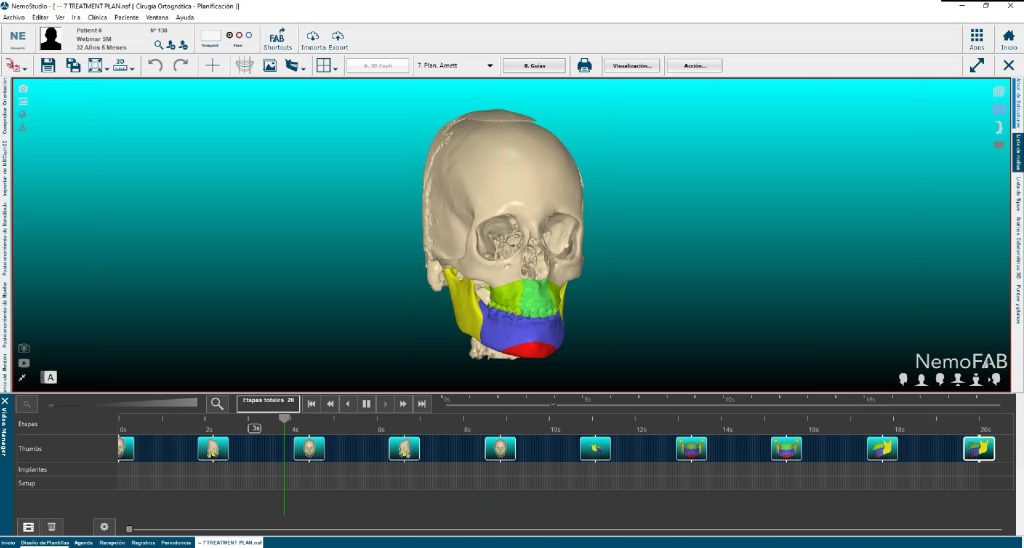Redo the last action
Viewport: 1024px width, 548px height.
[181, 65]
